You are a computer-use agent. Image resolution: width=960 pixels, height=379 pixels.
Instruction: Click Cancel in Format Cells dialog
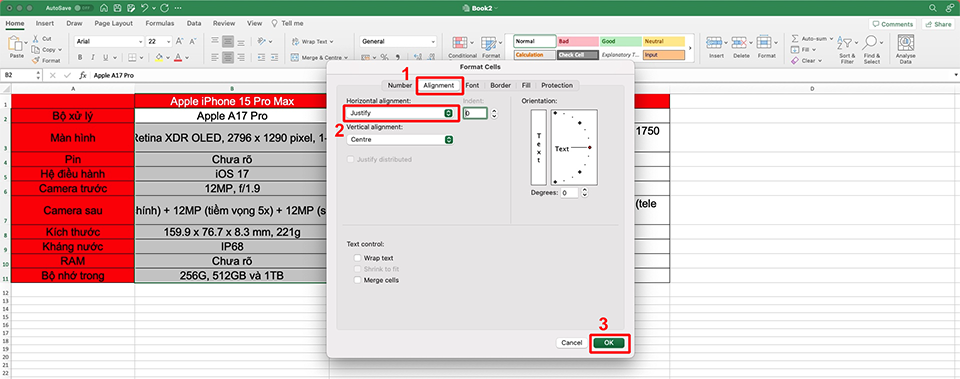(x=571, y=343)
